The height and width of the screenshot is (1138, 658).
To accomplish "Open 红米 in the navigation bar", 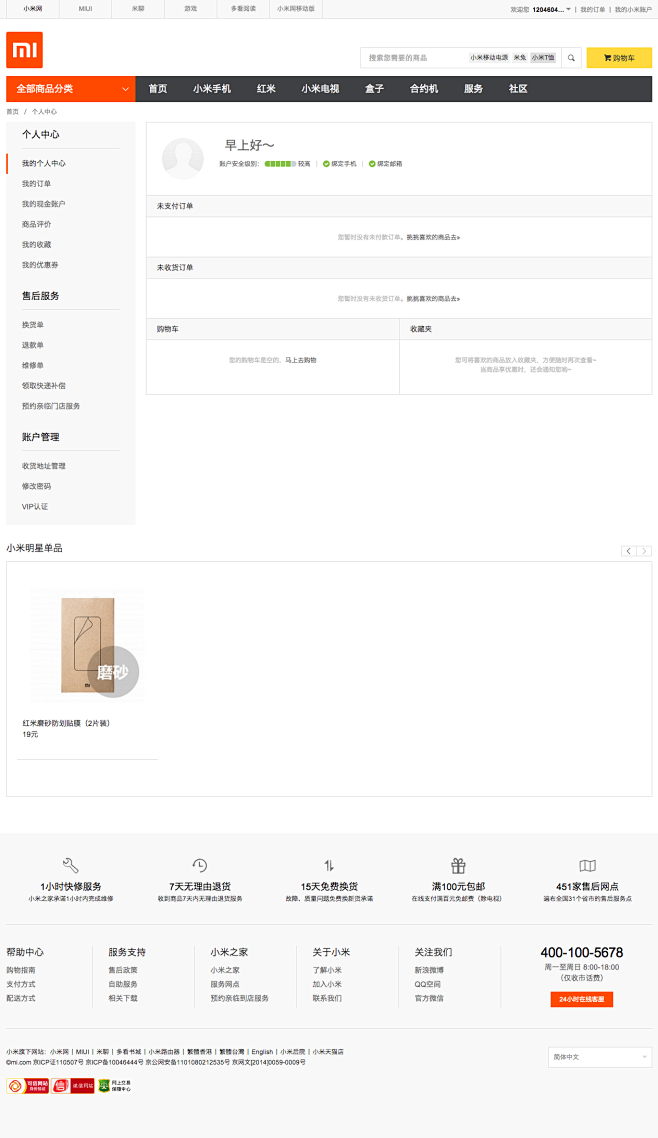I will click(x=266, y=89).
